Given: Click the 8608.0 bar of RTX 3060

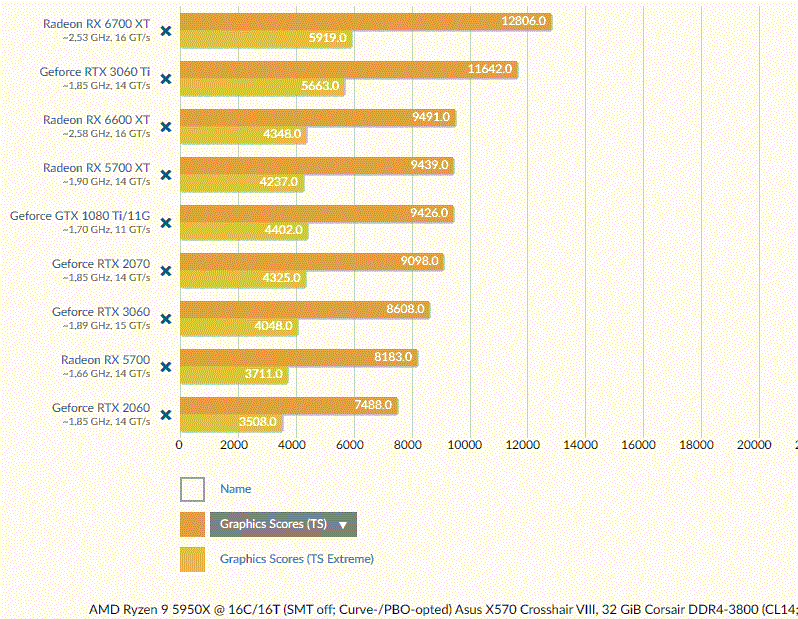Looking at the screenshot, I should pyautogui.click(x=305, y=309).
